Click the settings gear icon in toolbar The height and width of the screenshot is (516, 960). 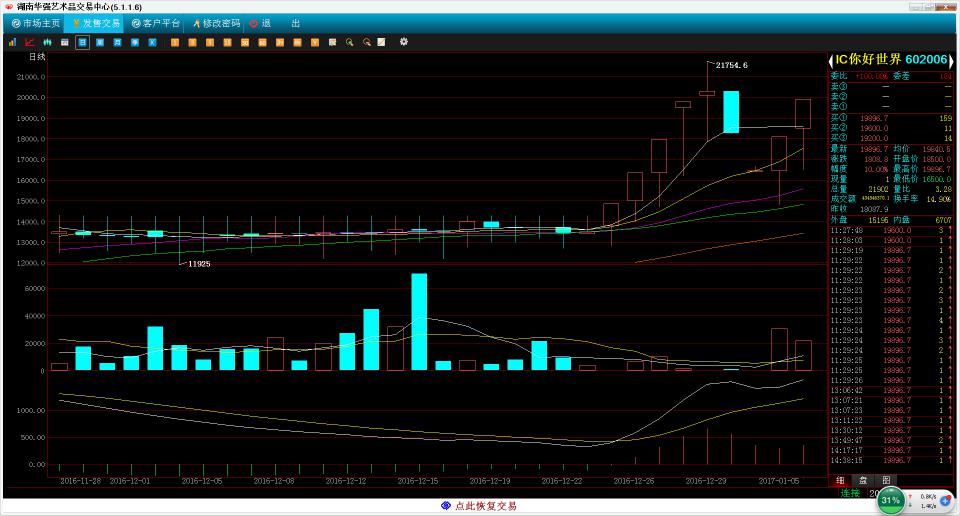(404, 42)
